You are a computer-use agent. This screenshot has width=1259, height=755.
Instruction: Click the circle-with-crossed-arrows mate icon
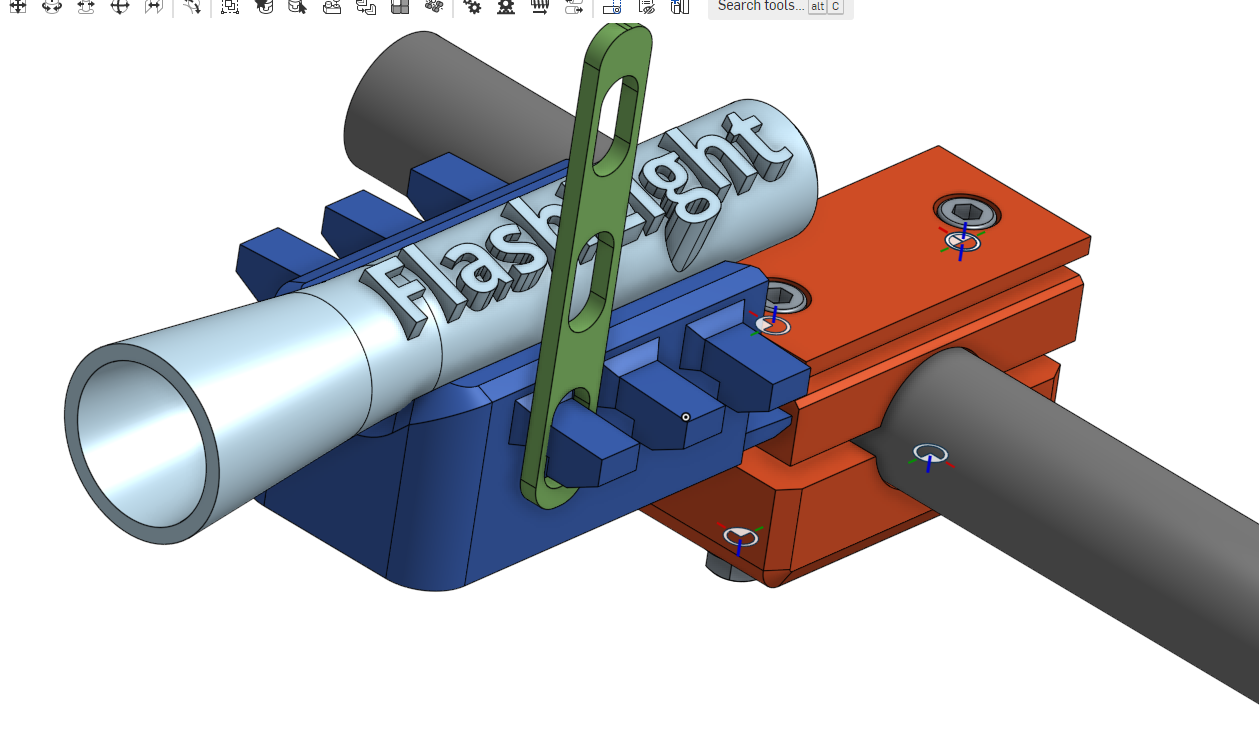pyautogui.click(x=119, y=6)
